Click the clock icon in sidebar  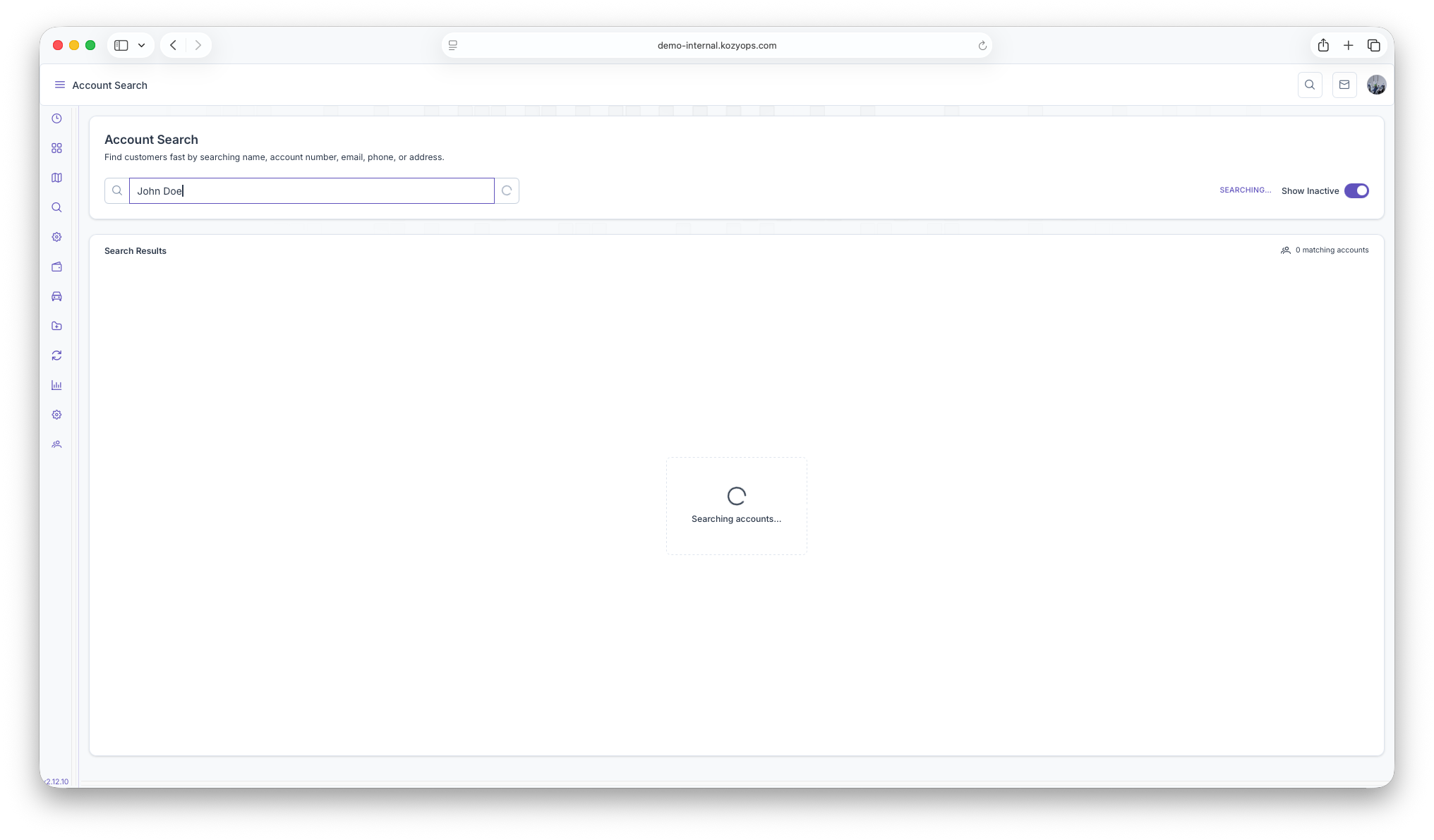coord(56,118)
